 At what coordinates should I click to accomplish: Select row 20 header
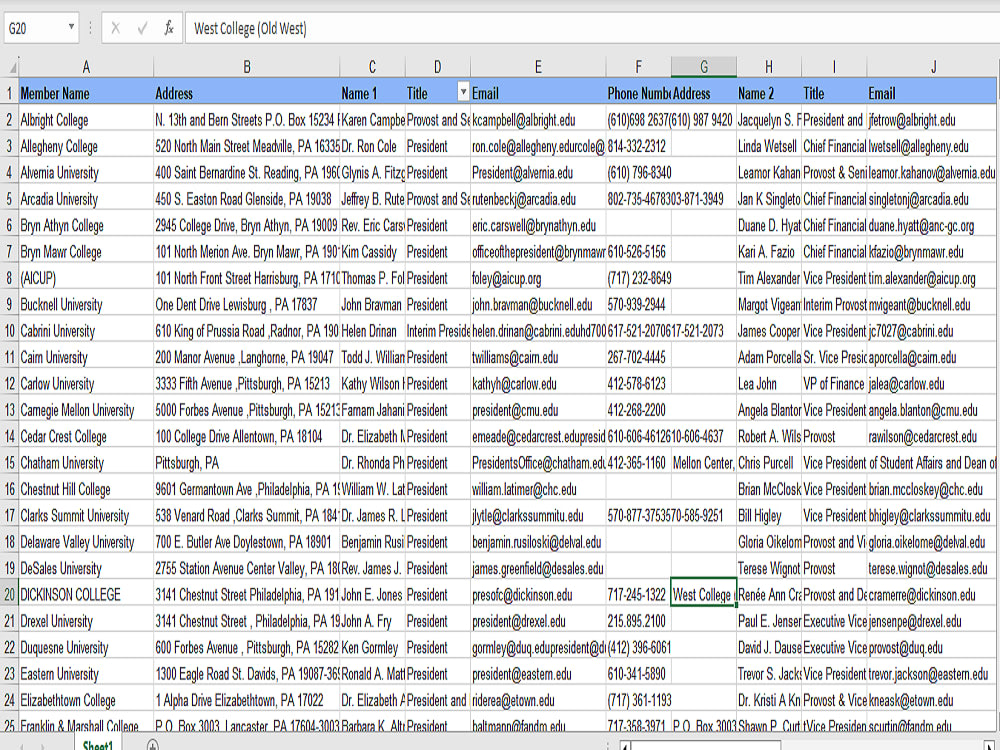[x=10, y=594]
